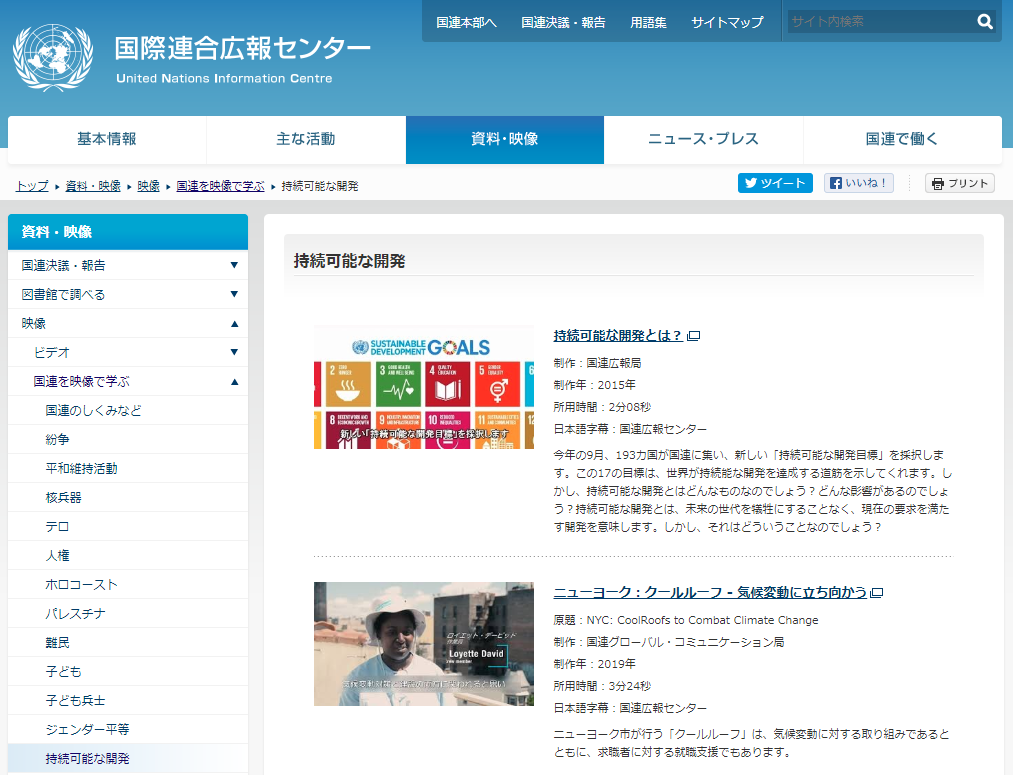Image resolution: width=1013 pixels, height=775 pixels.
Task: Open the ニュース・プレス main tab
Action: 704,140
